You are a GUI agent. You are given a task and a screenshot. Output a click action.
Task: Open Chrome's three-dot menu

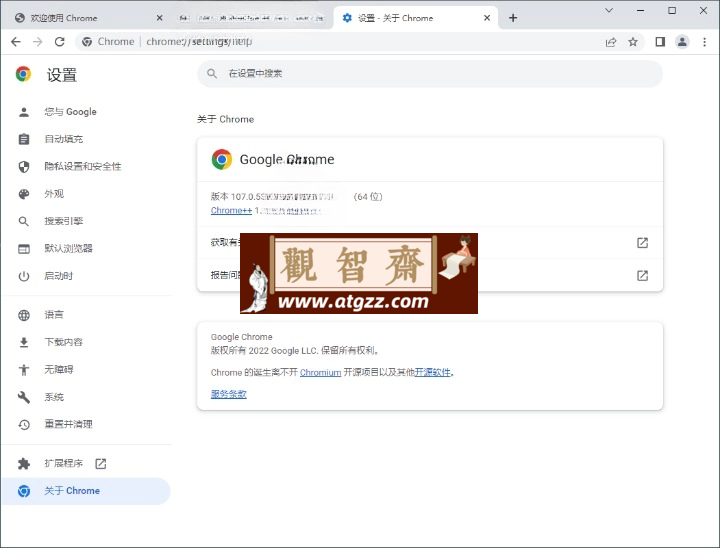(704, 42)
